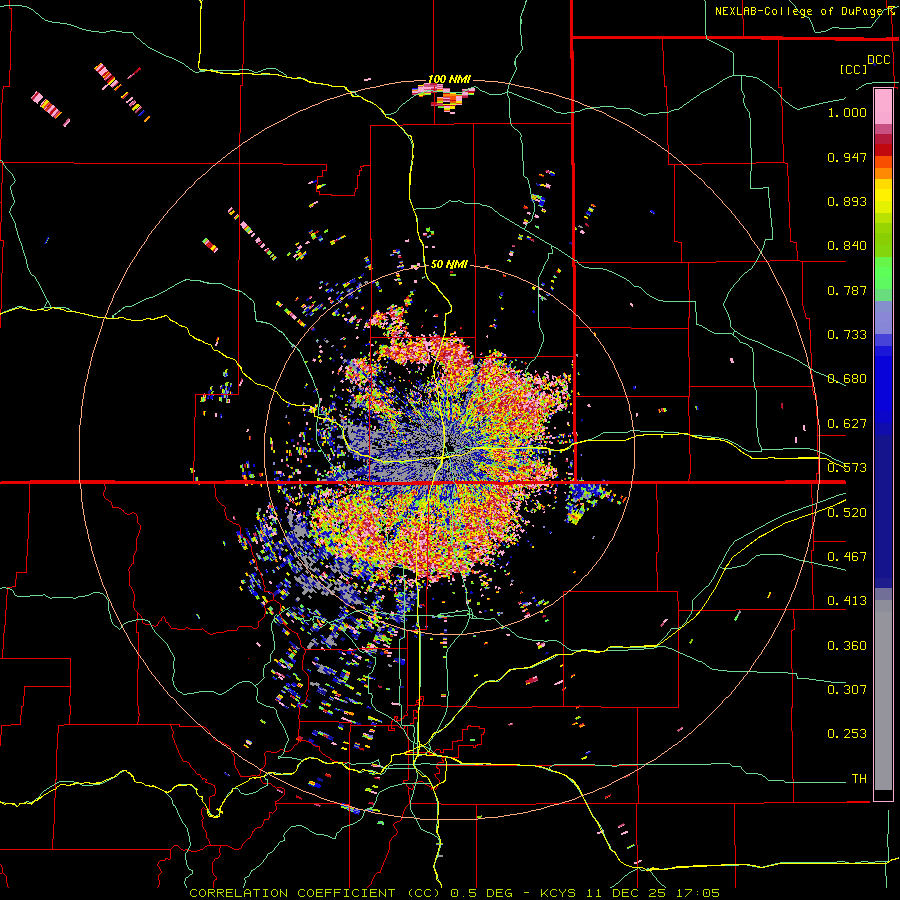The image size is (900, 900).
Task: Pick the gray segment of the color bar
Action: 883,695
